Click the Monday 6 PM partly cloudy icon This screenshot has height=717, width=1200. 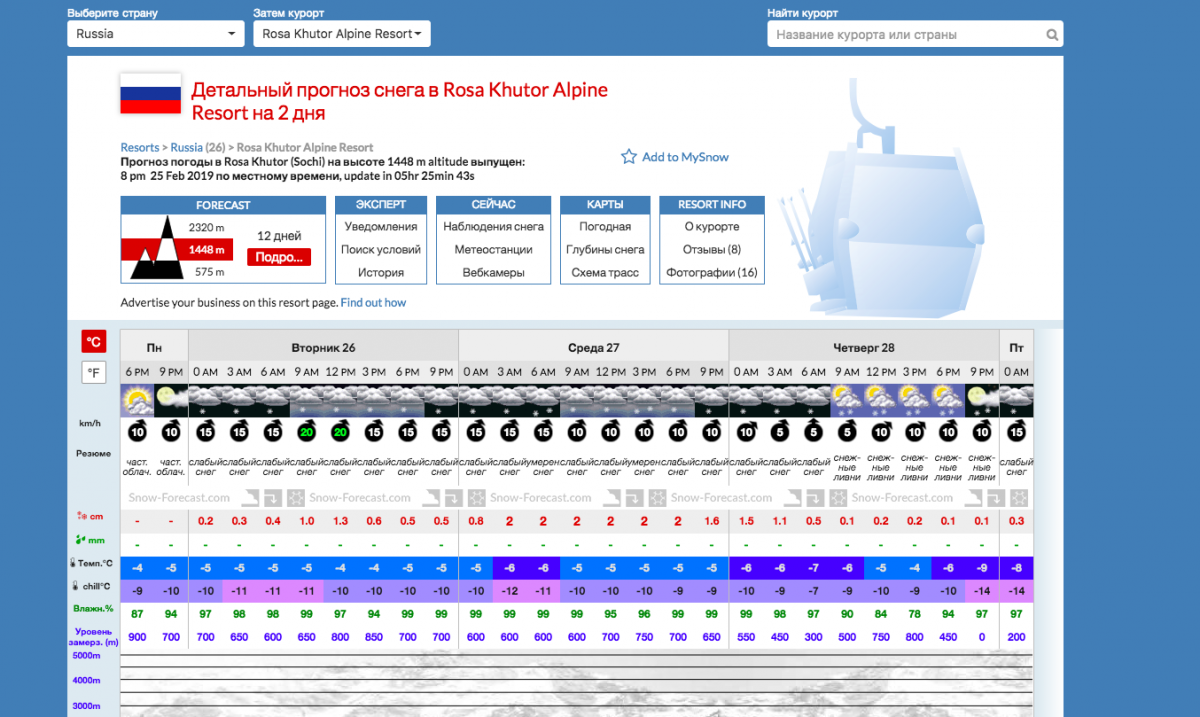pyautogui.click(x=137, y=401)
